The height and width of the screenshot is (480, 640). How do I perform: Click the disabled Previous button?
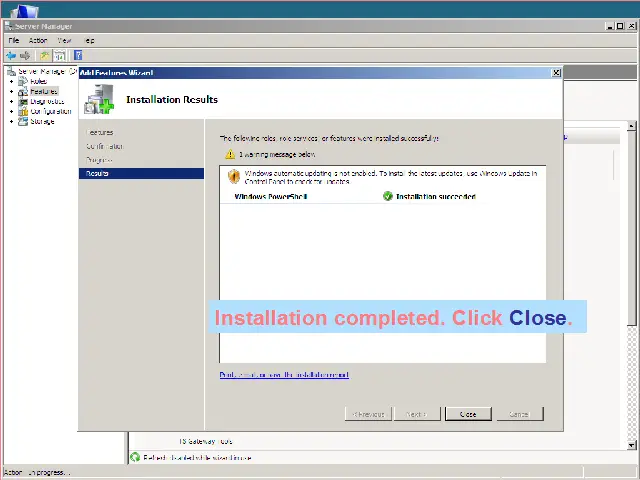pyautogui.click(x=368, y=414)
